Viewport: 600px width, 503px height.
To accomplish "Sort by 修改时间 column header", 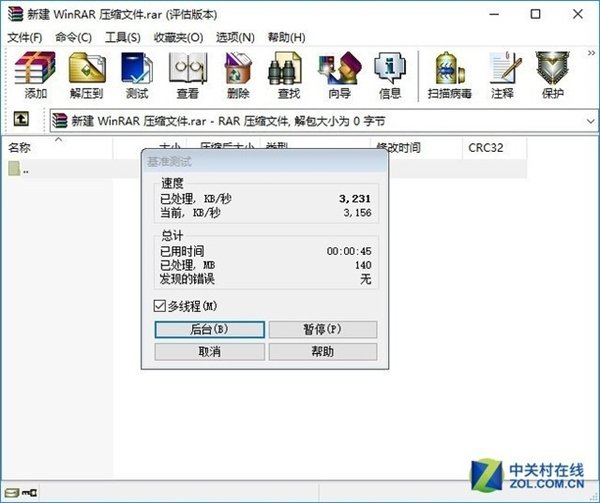I will tap(417, 148).
